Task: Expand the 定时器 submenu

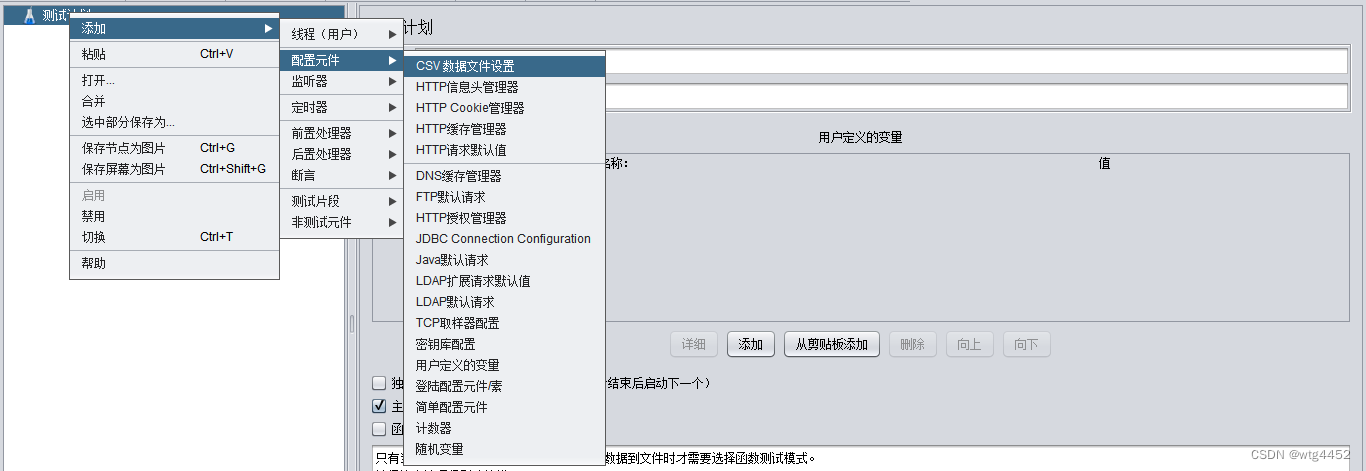Action: 341,107
